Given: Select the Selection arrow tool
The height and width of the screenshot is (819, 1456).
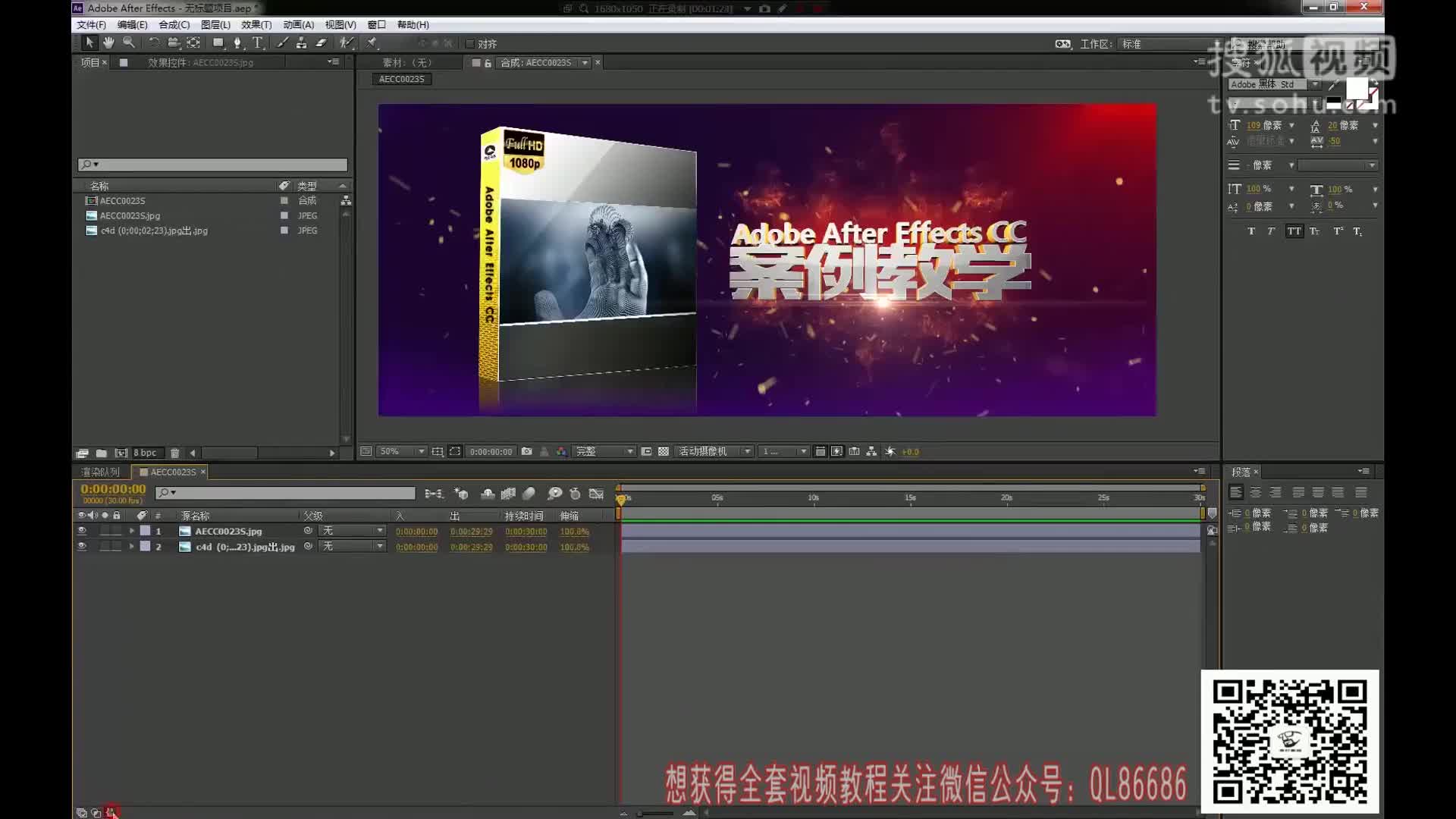Looking at the screenshot, I should [x=89, y=43].
